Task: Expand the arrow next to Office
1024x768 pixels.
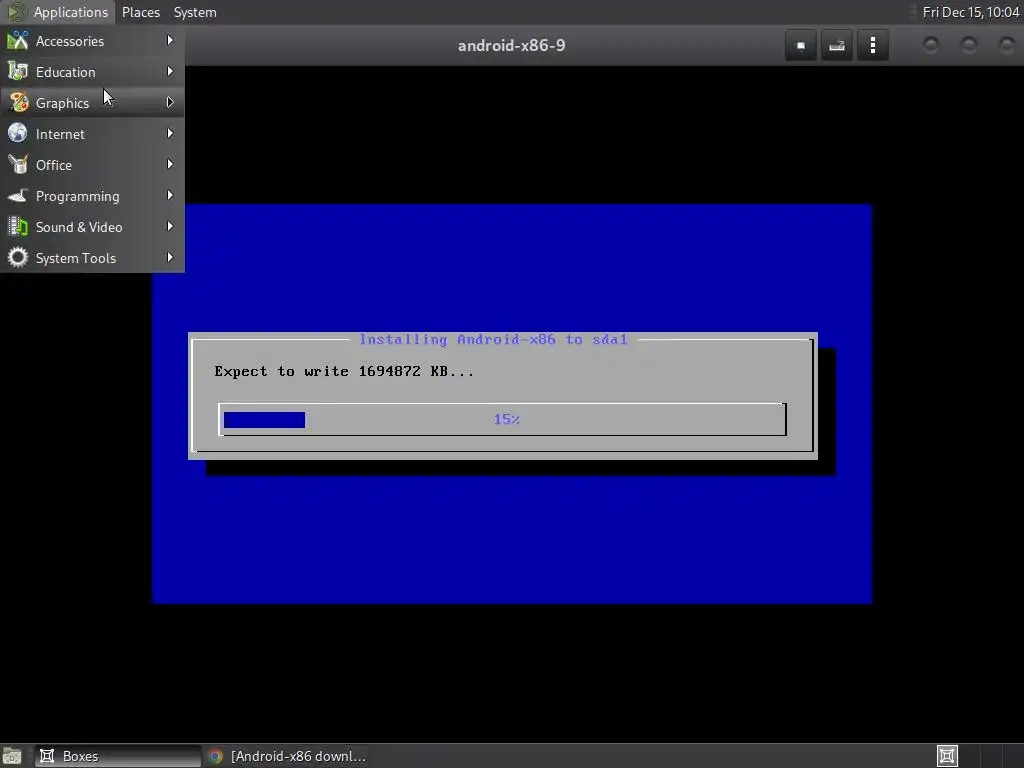Action: point(170,164)
